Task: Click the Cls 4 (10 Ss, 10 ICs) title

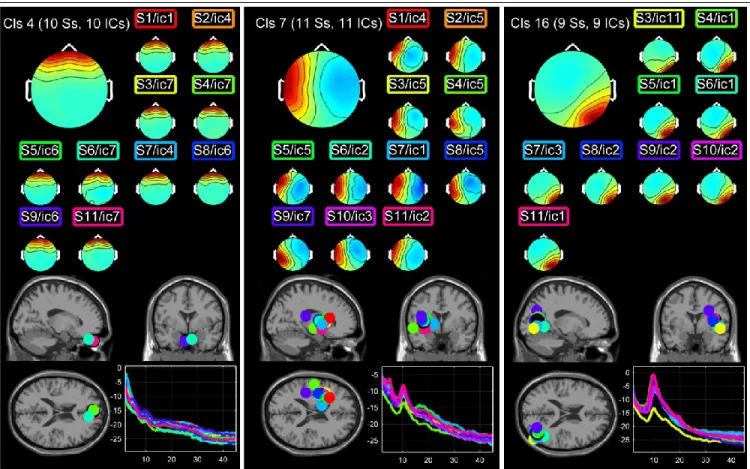Action: (66, 23)
